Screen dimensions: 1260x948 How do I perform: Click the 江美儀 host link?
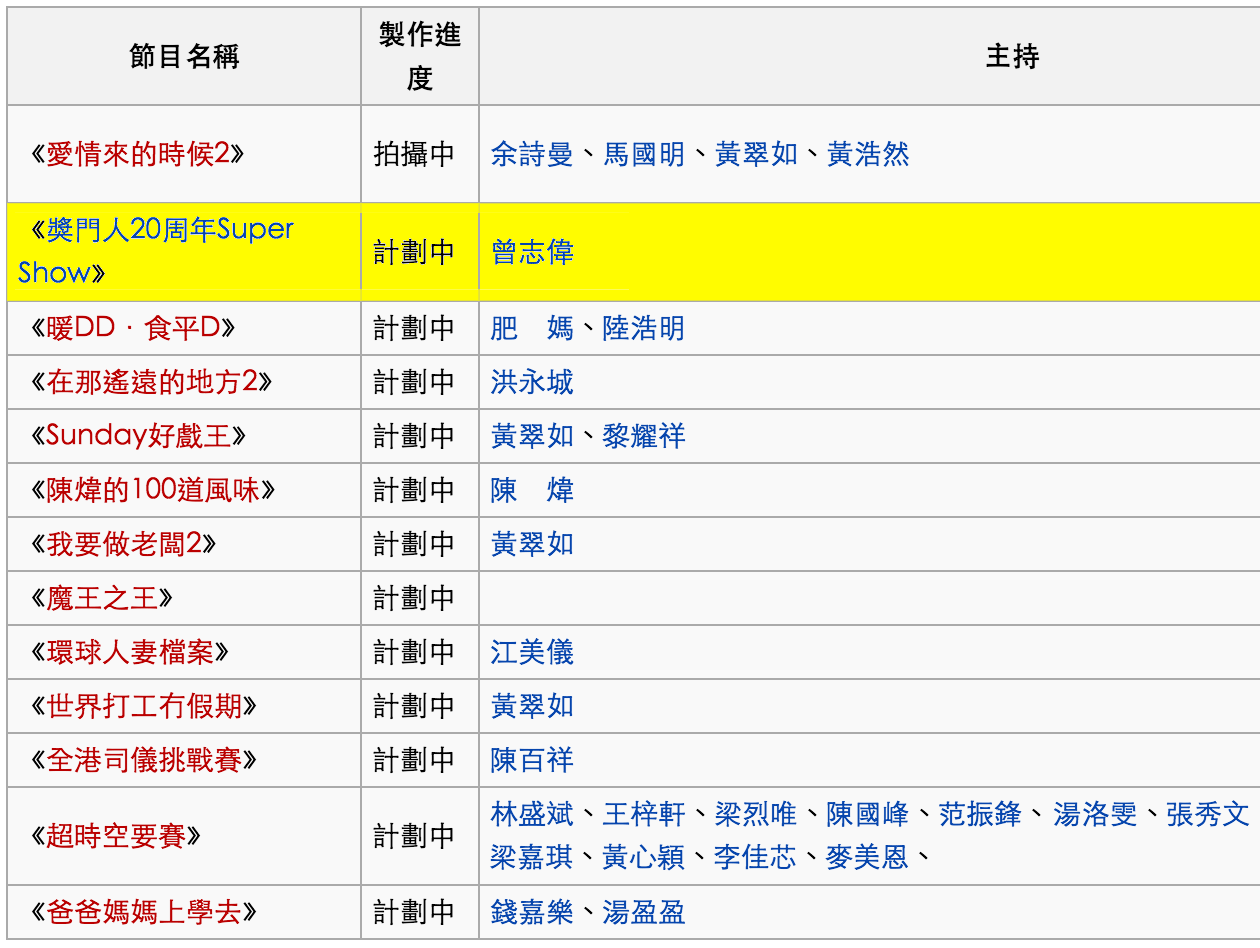533,651
